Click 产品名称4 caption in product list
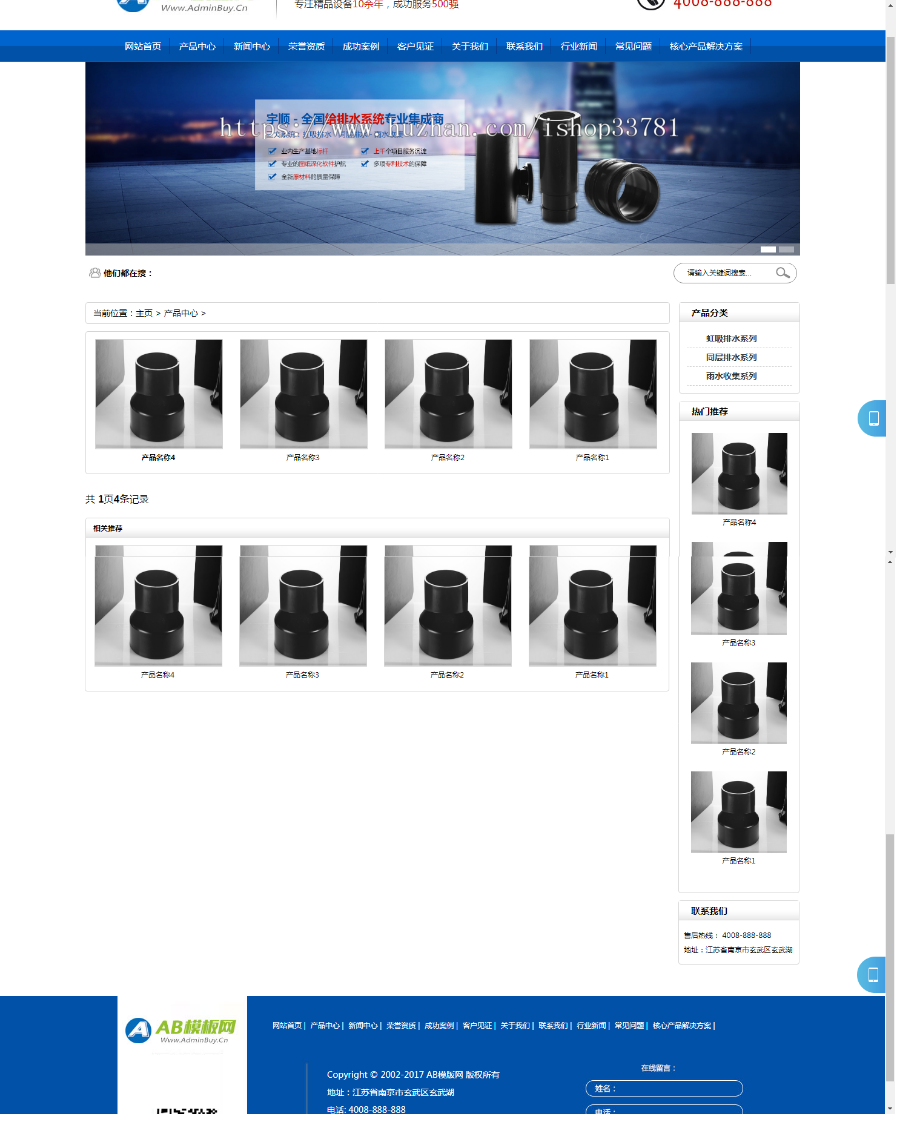The image size is (900, 1128). (158, 458)
